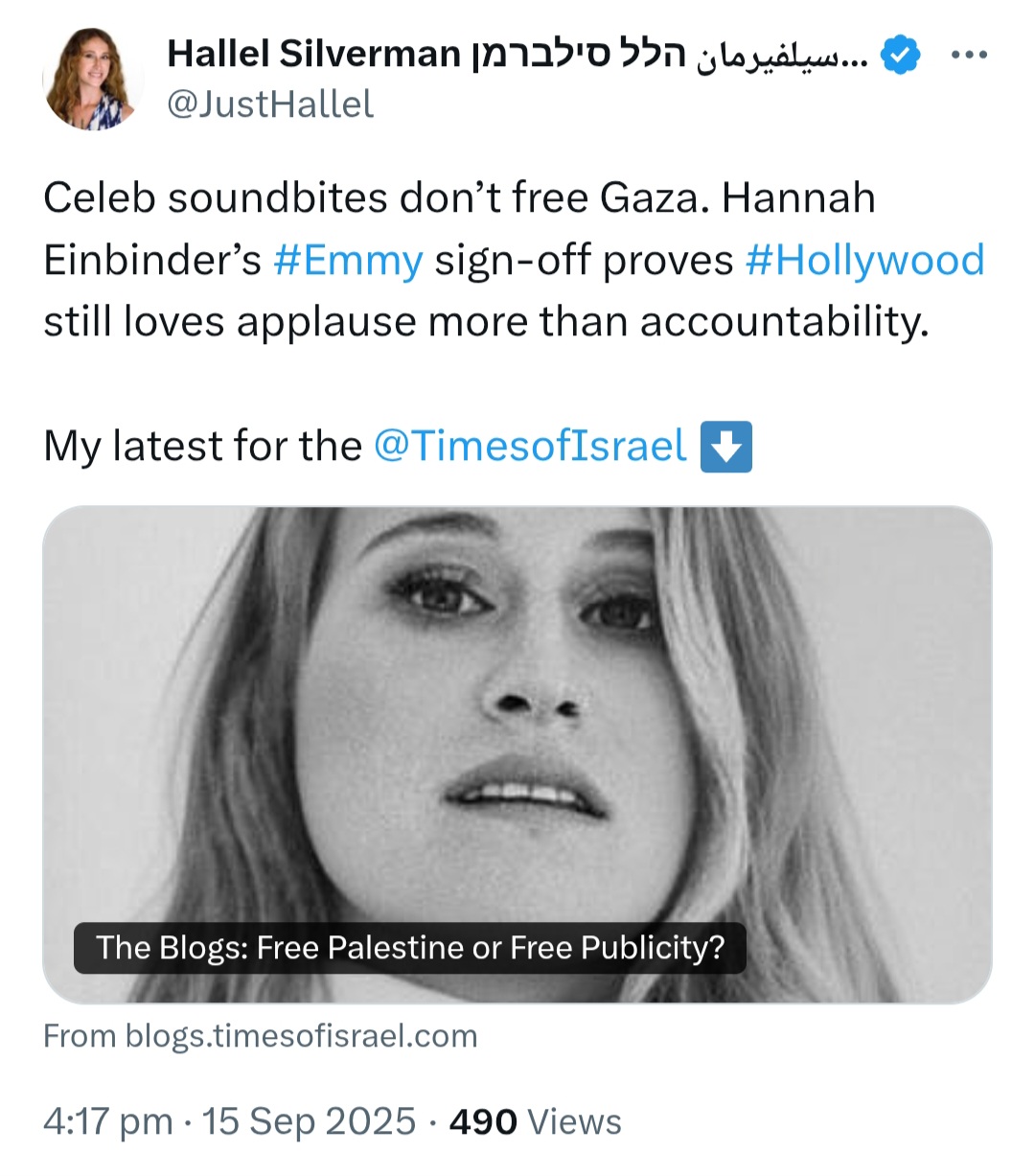The image size is (1035, 1176).
Task: View the 490 Views analytics
Action: click(x=535, y=1121)
